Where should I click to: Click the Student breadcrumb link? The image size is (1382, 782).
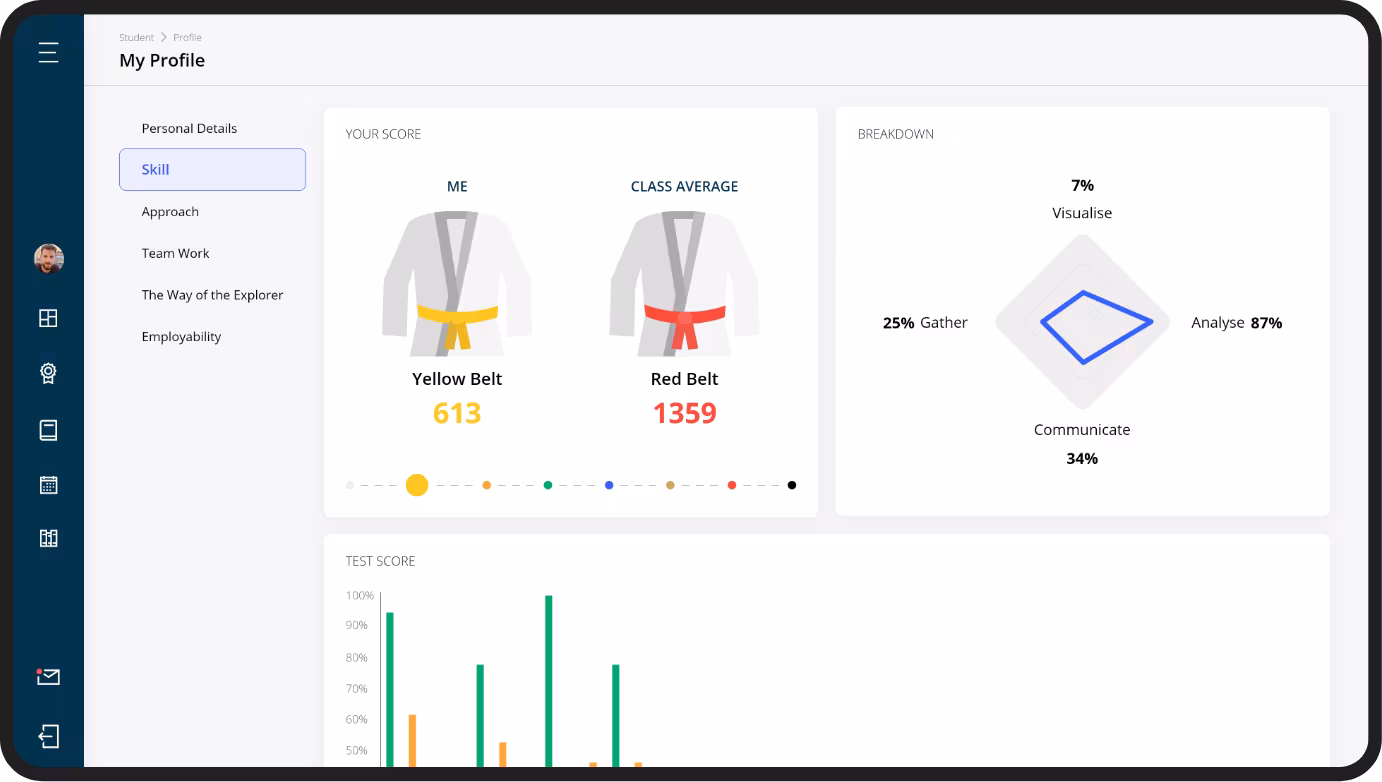[x=136, y=38]
